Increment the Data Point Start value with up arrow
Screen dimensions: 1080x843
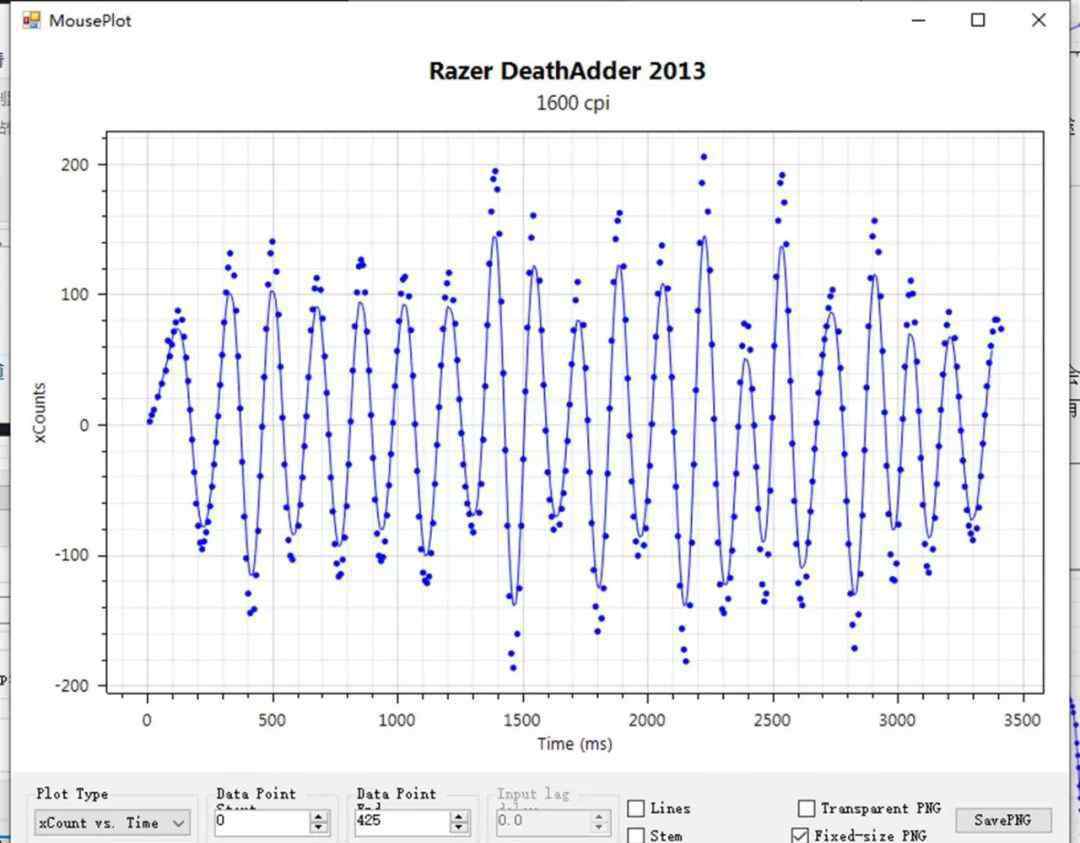click(x=318, y=816)
